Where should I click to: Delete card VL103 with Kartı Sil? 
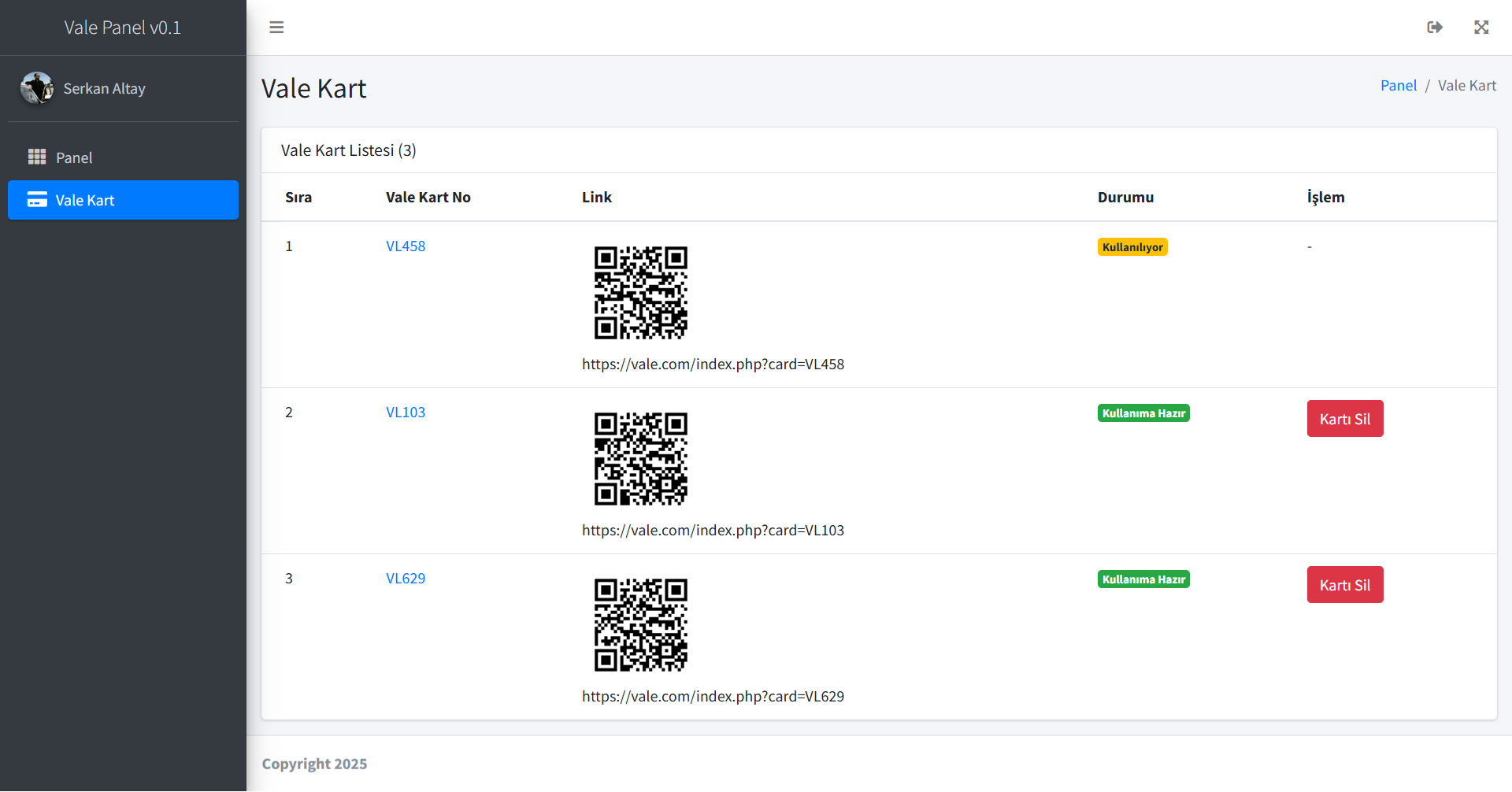click(x=1344, y=419)
